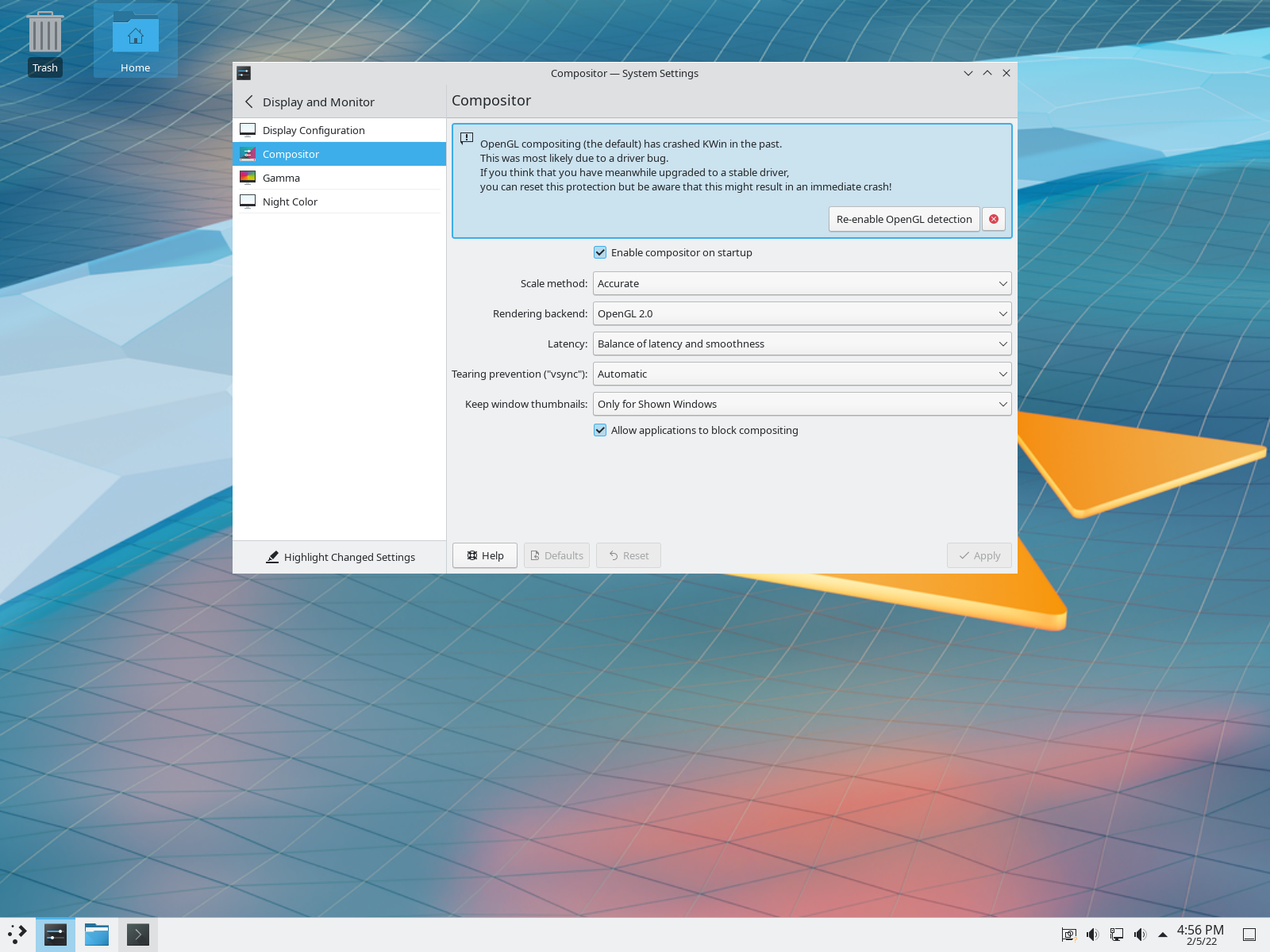Viewport: 1270px width, 952px height.
Task: Click the clock showing 4:56 PM
Action: [x=1200, y=935]
